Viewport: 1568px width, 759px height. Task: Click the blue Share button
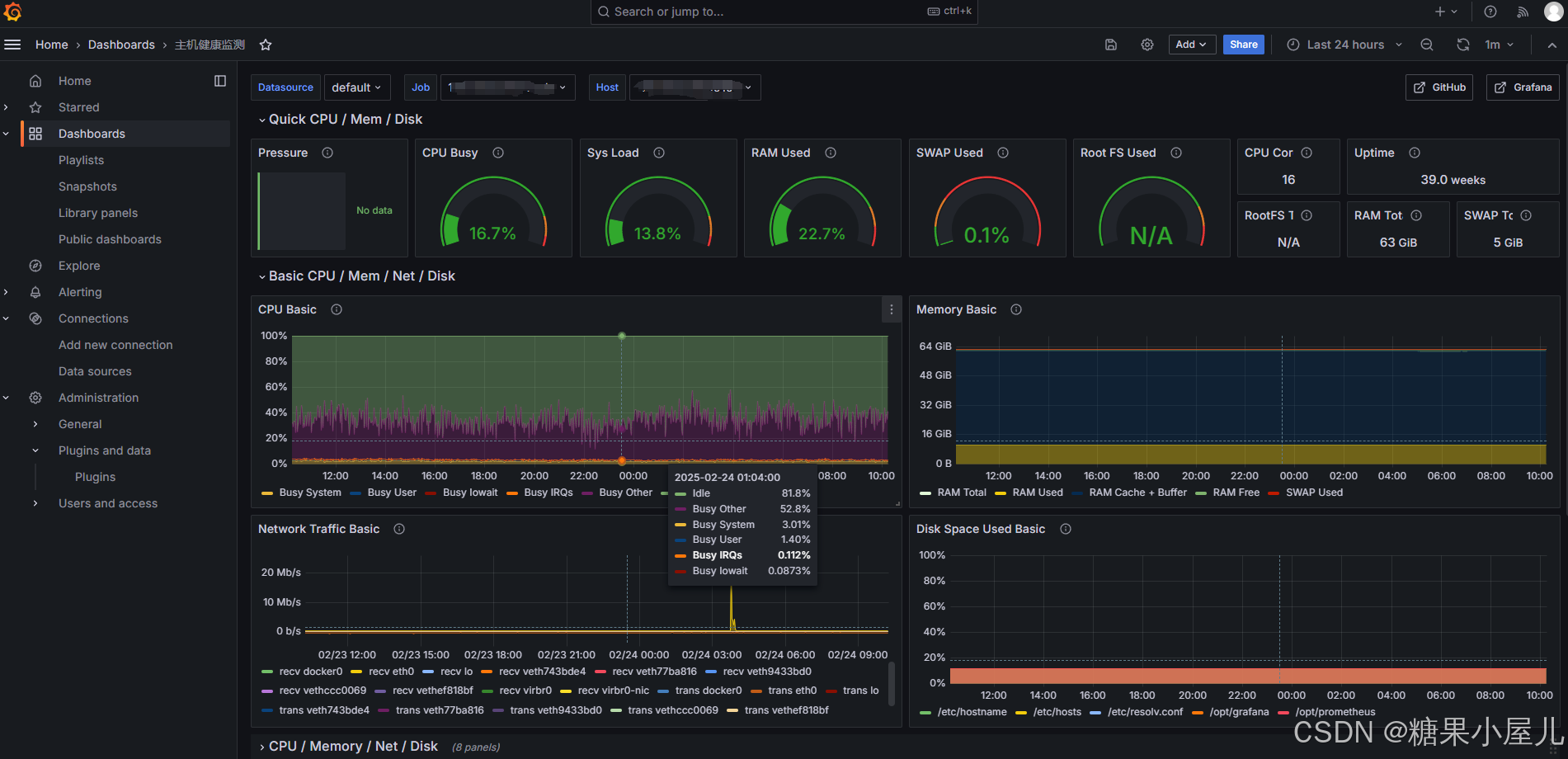[1243, 45]
